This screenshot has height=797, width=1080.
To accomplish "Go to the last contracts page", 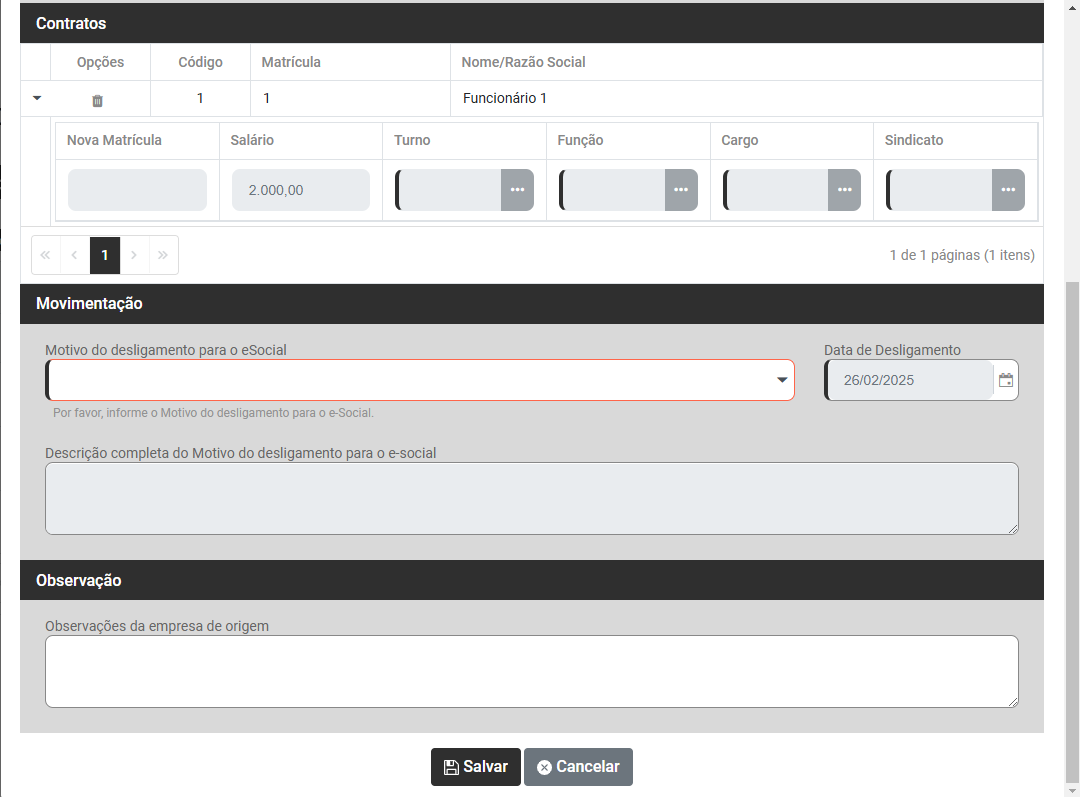I will (163, 256).
